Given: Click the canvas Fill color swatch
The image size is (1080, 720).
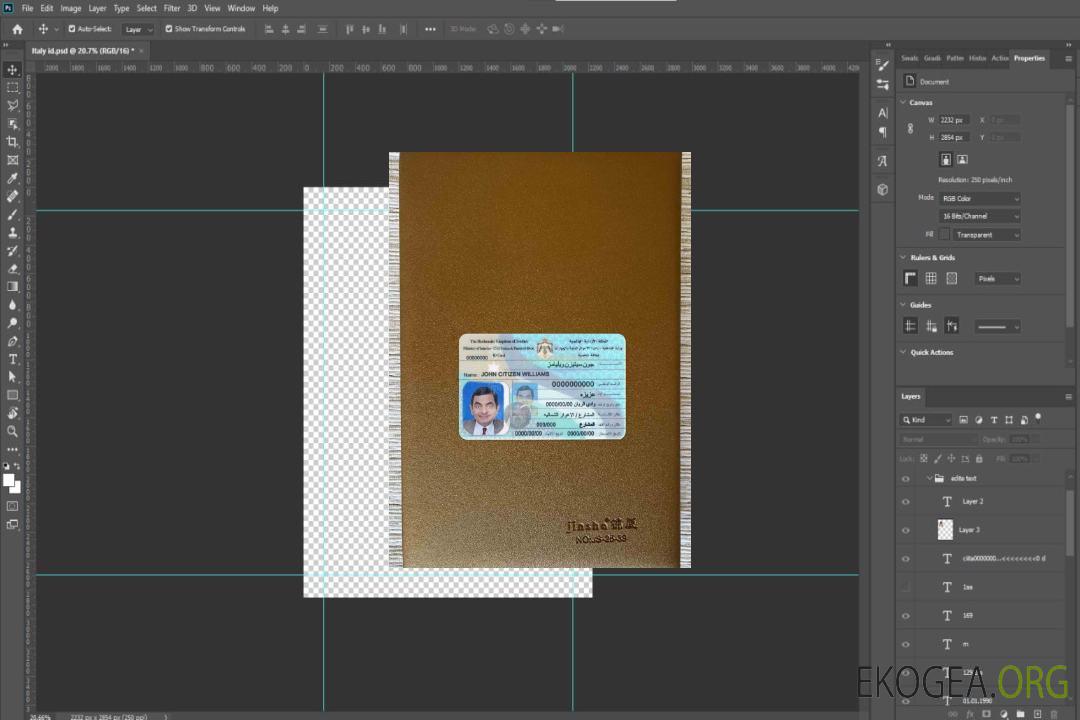Looking at the screenshot, I should [944, 234].
